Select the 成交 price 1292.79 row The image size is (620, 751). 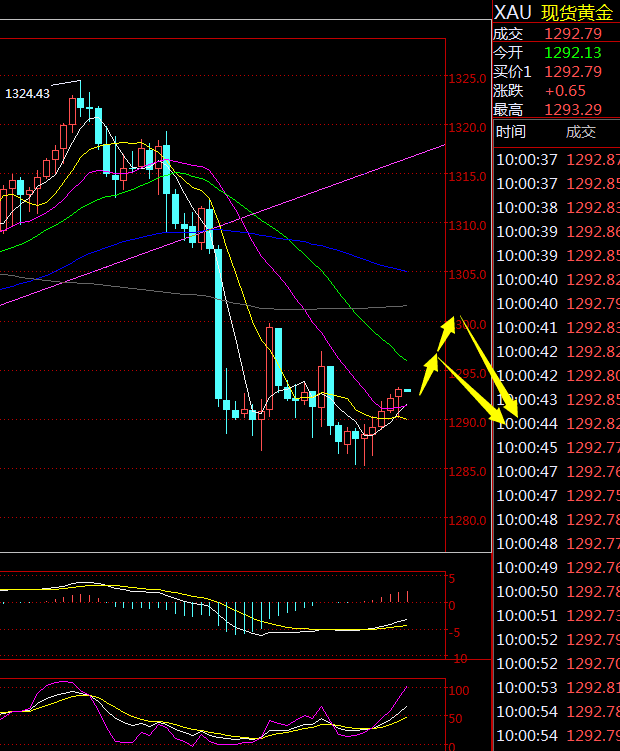pos(556,34)
